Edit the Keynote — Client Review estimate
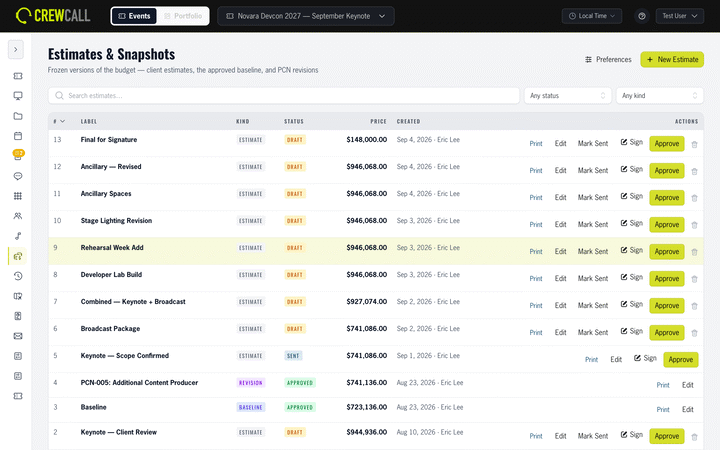This screenshot has width=720, height=450. coord(560,436)
